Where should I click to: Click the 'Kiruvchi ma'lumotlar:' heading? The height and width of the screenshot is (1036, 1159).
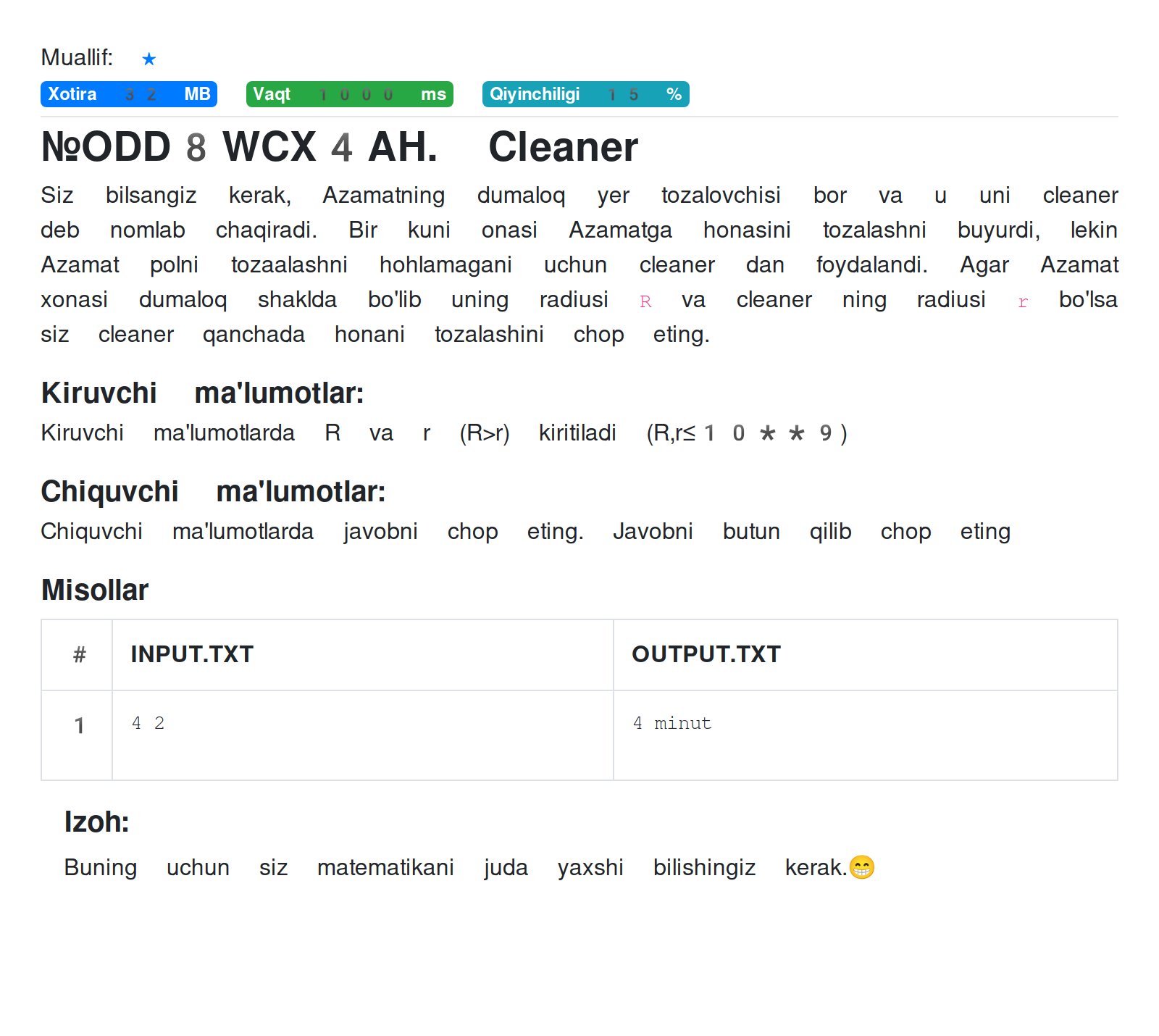click(x=203, y=393)
